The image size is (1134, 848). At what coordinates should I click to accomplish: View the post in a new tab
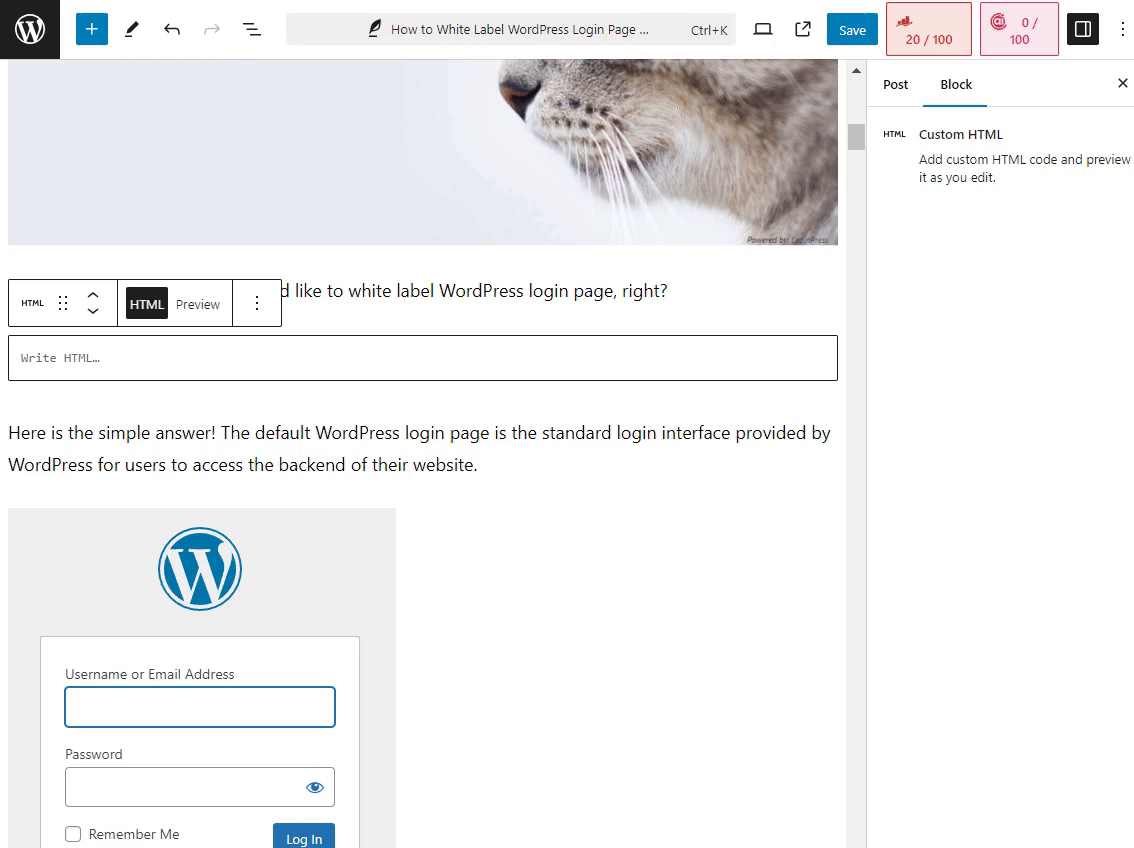(x=803, y=29)
